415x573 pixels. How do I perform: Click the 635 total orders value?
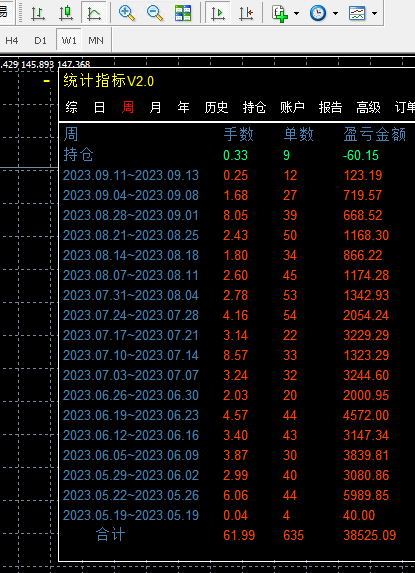(x=293, y=535)
